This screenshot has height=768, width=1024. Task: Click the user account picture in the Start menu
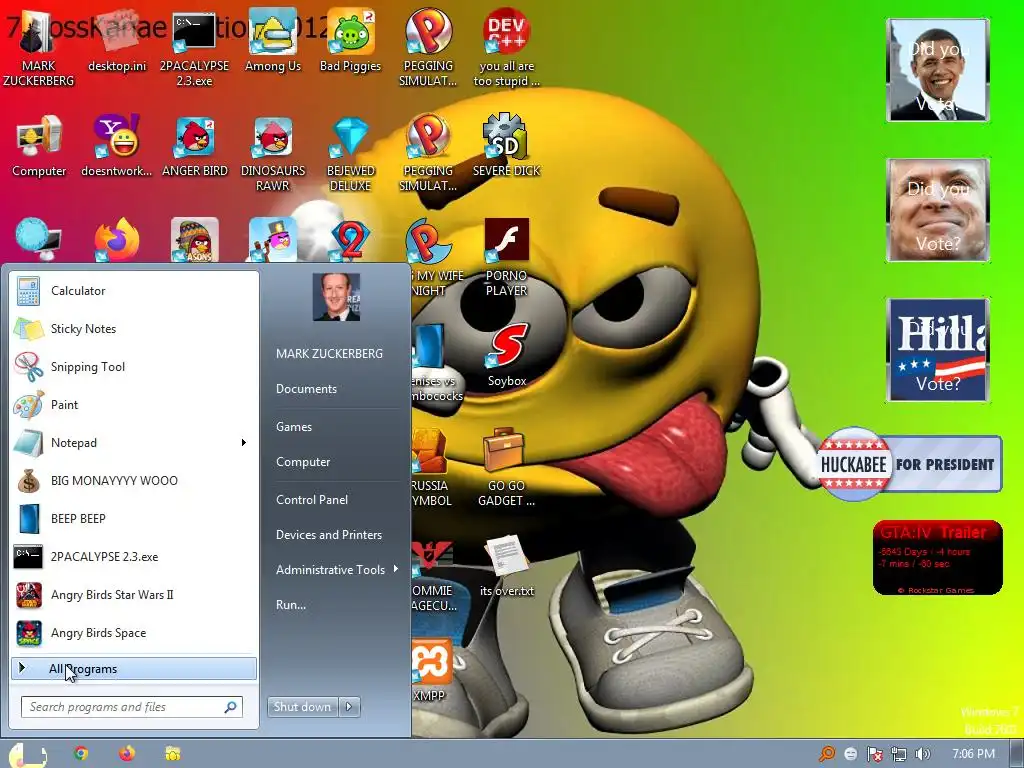(x=336, y=297)
